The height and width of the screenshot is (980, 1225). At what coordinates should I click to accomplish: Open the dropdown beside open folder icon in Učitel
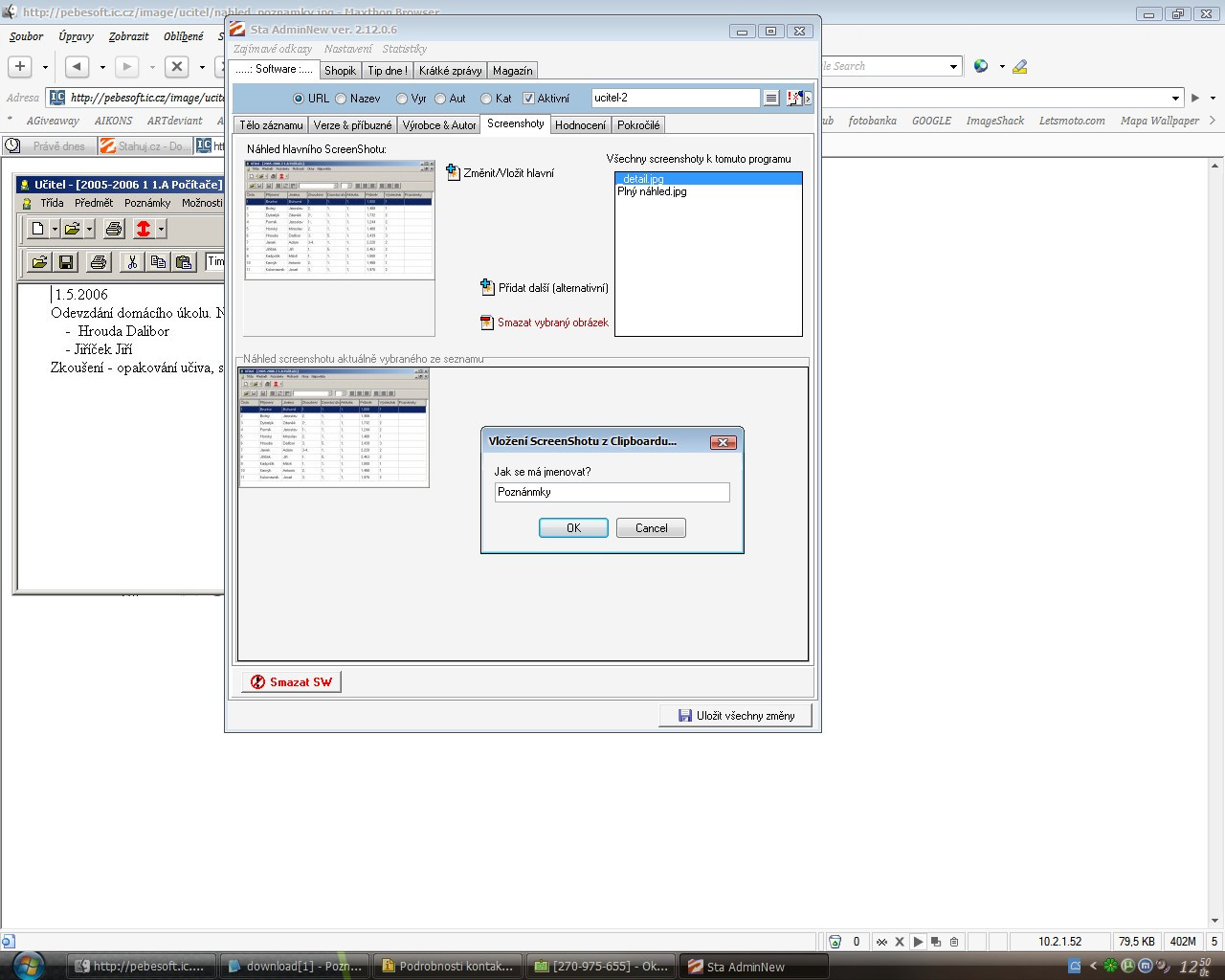coord(89,229)
